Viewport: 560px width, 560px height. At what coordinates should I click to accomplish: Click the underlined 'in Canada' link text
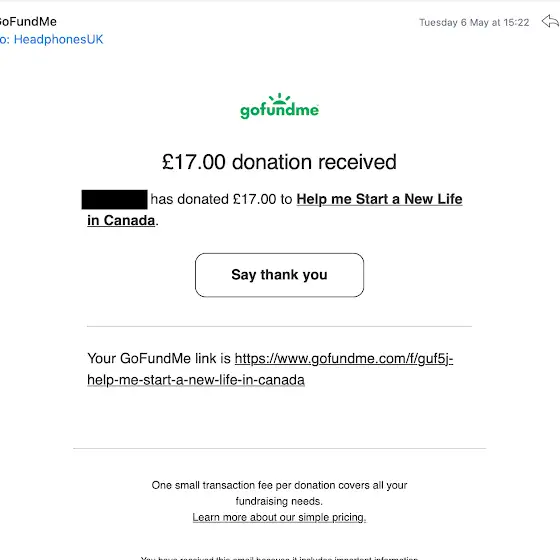(121, 220)
